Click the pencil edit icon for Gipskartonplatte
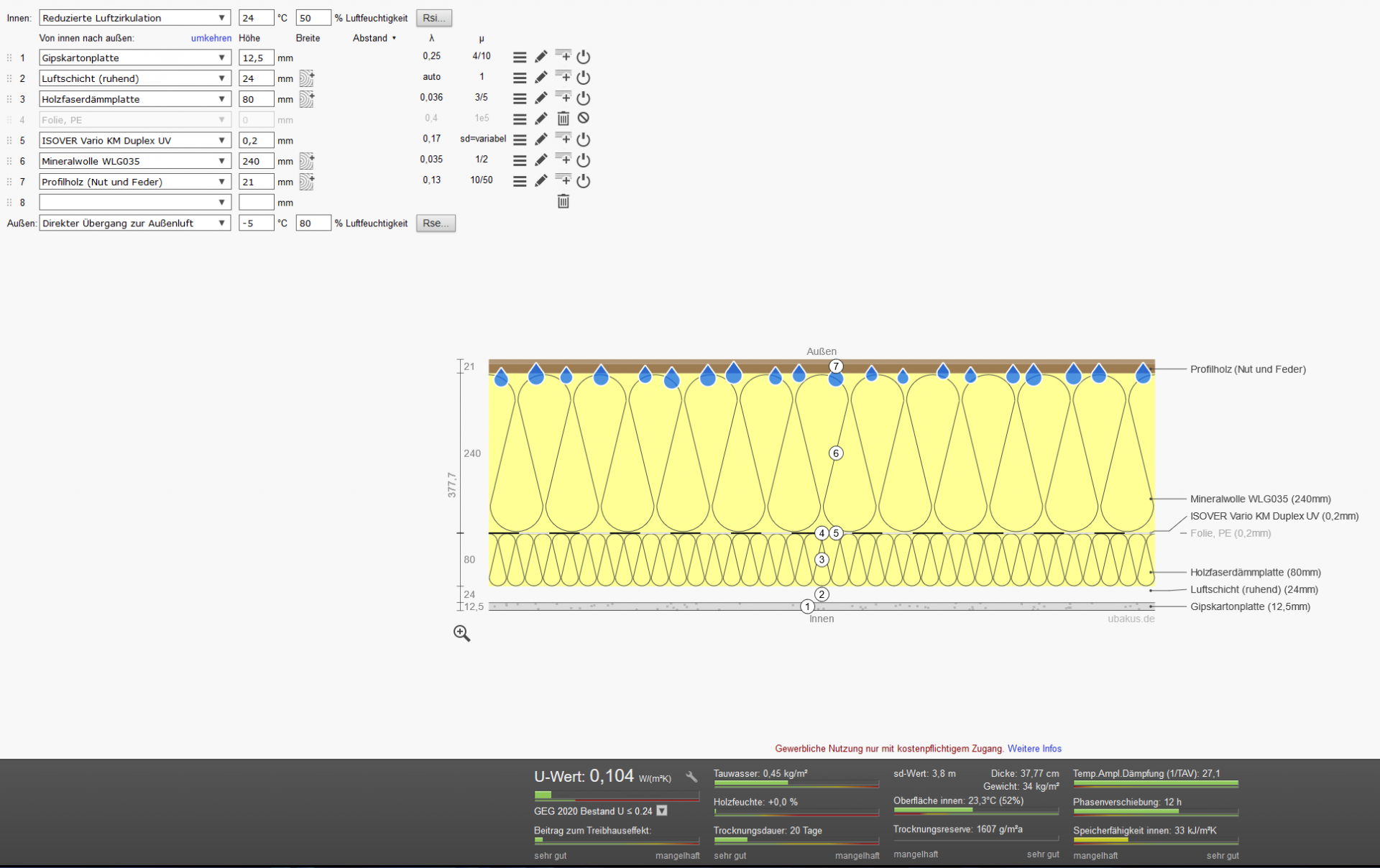This screenshot has width=1380, height=868. coord(541,57)
